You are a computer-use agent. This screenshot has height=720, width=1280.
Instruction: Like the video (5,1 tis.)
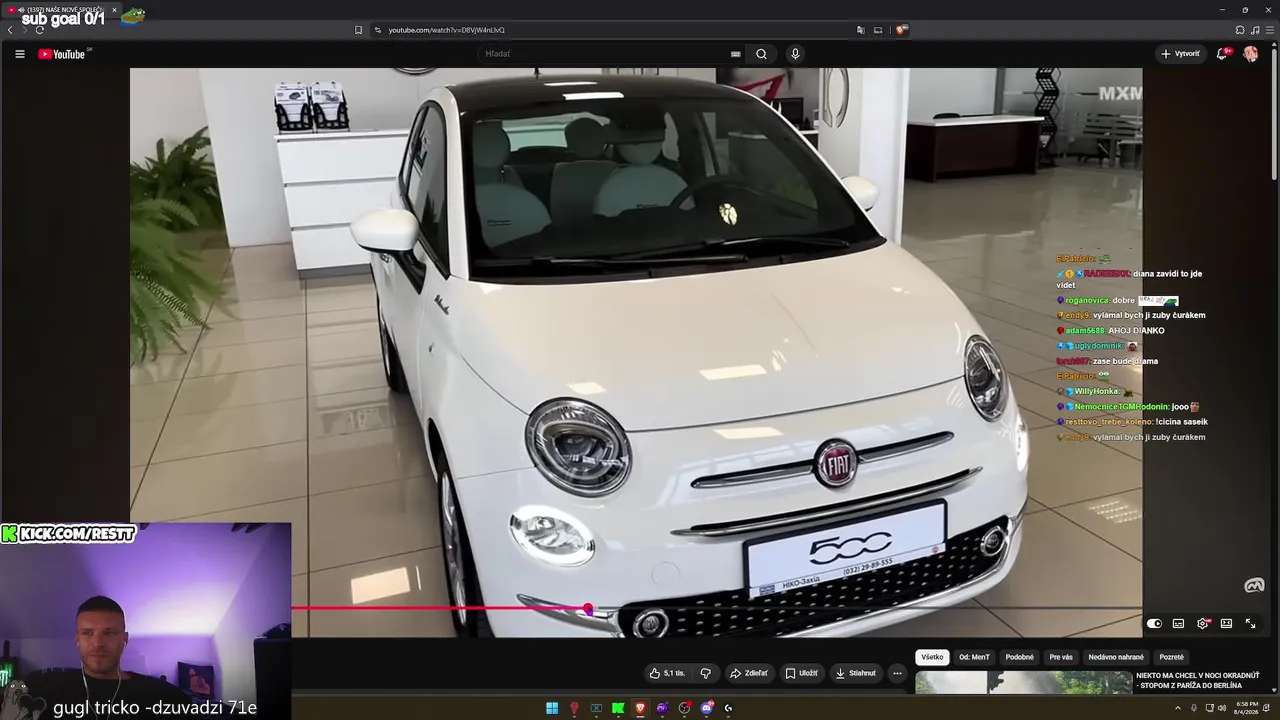pos(667,673)
